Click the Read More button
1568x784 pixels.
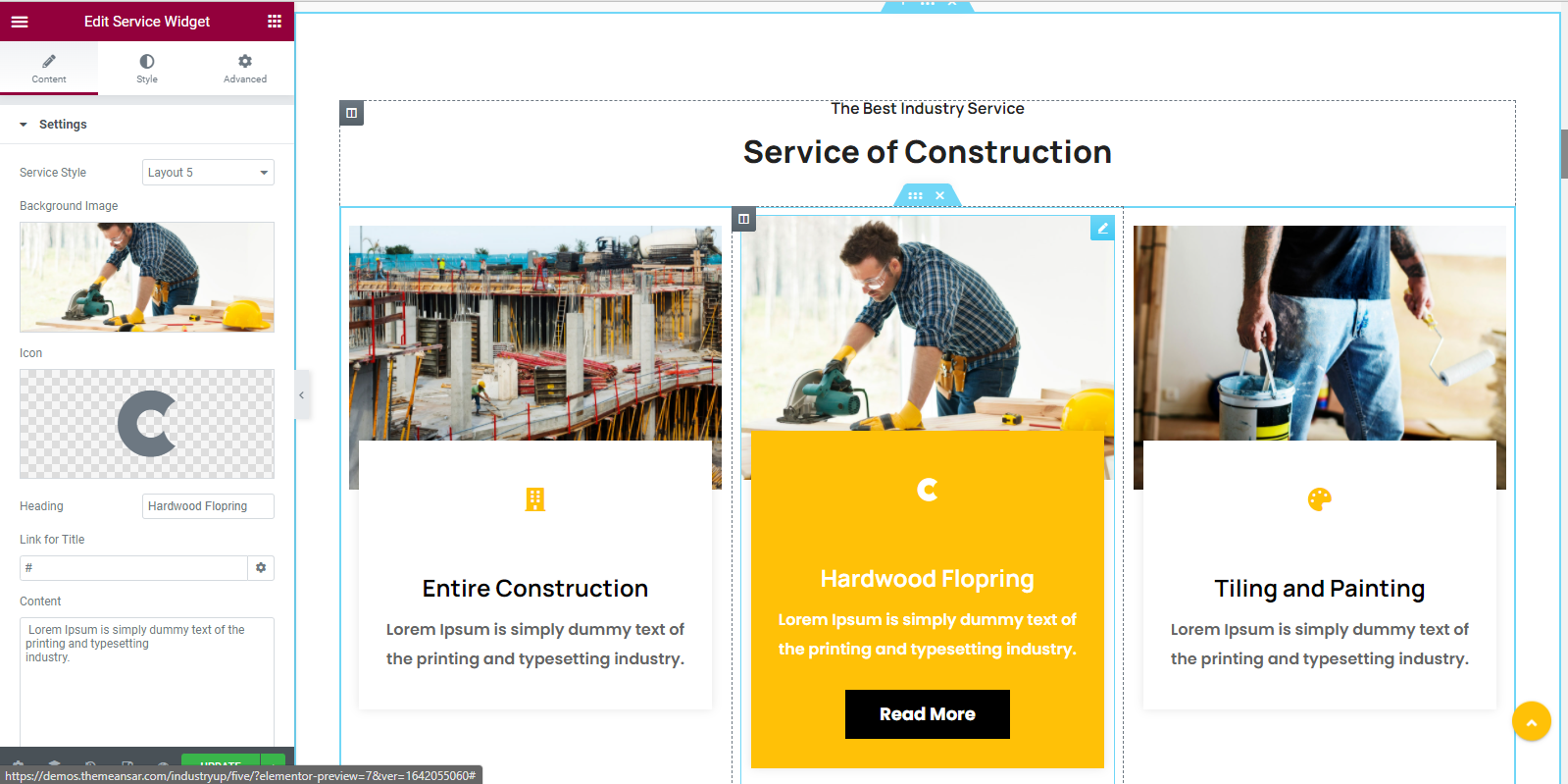click(928, 714)
